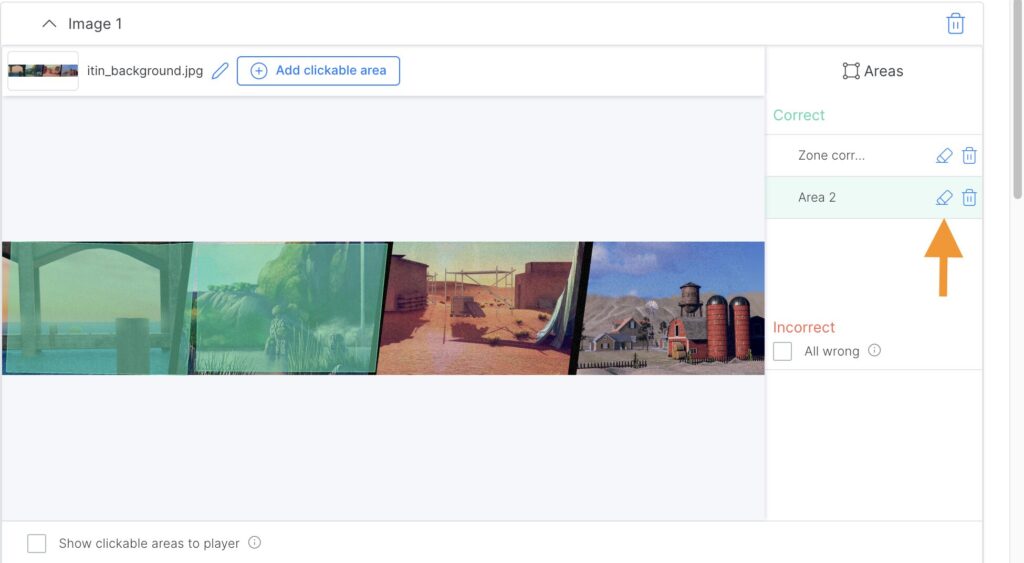Edit the image file with the pencil icon
This screenshot has width=1024, height=563.
[220, 71]
